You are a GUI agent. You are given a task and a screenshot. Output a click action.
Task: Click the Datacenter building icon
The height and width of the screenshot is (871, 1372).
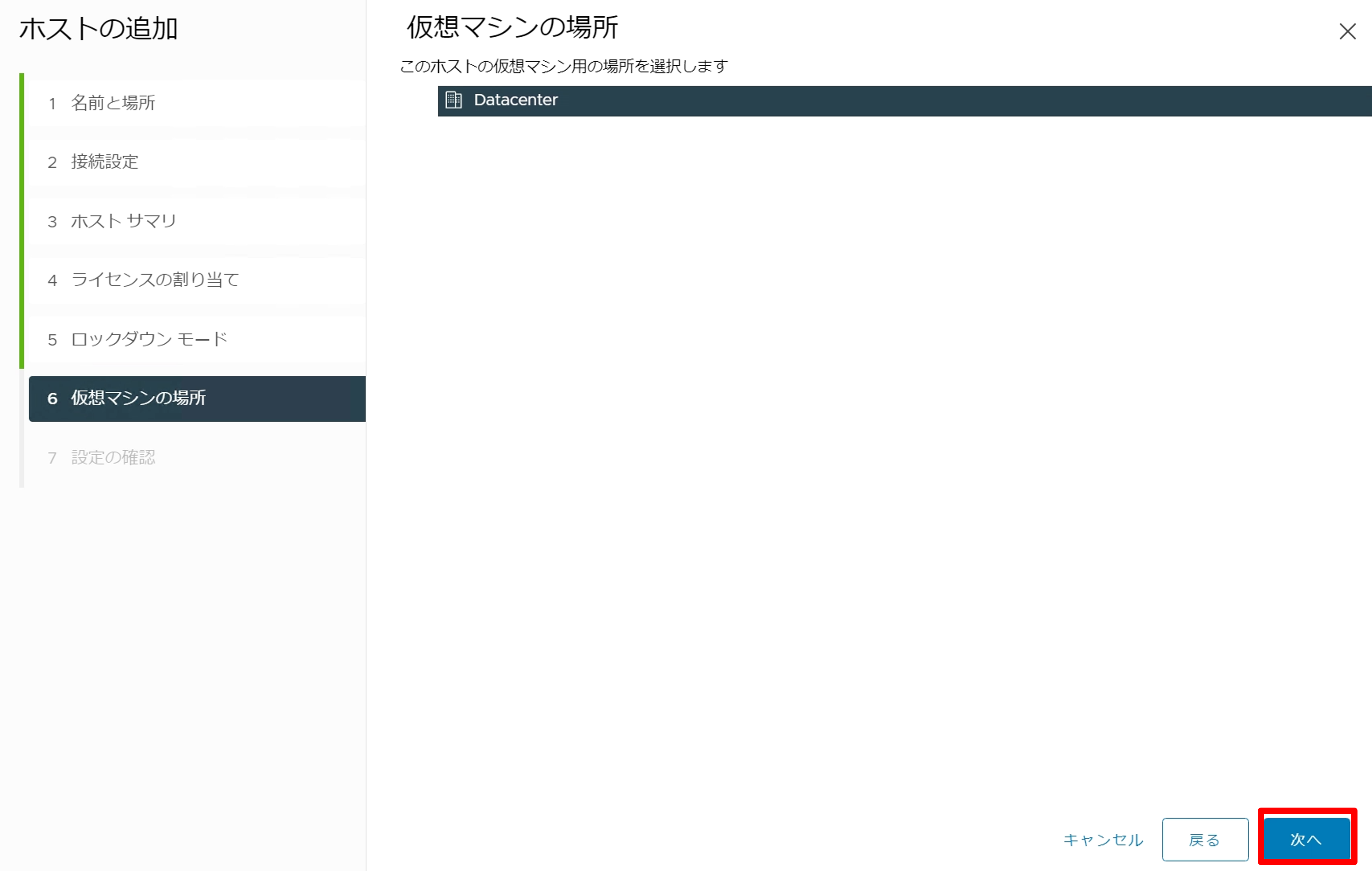point(454,100)
